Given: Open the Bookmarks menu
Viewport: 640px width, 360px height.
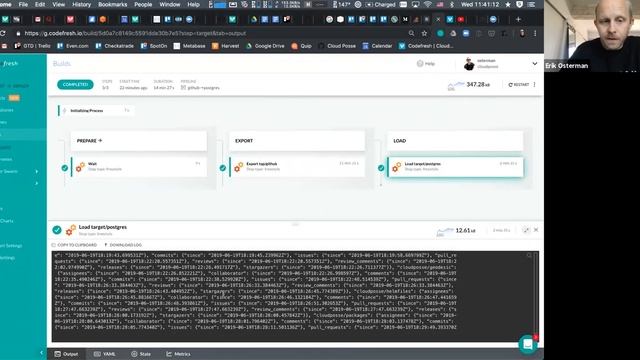Looking at the screenshot, I should coord(112,4).
